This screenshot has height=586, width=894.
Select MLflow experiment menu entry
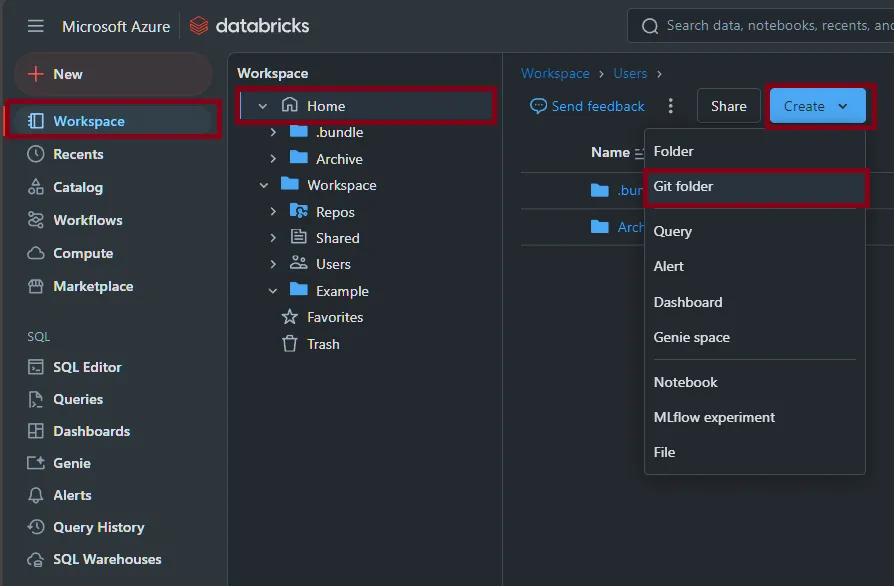pyautogui.click(x=714, y=417)
